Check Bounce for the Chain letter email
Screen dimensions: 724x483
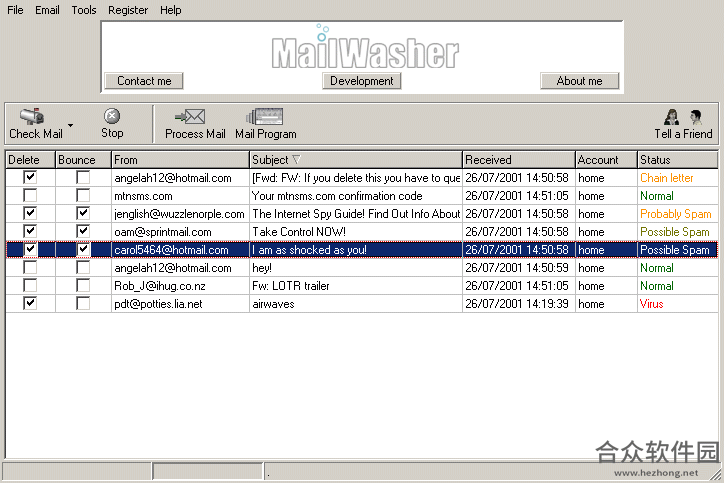pyautogui.click(x=83, y=177)
